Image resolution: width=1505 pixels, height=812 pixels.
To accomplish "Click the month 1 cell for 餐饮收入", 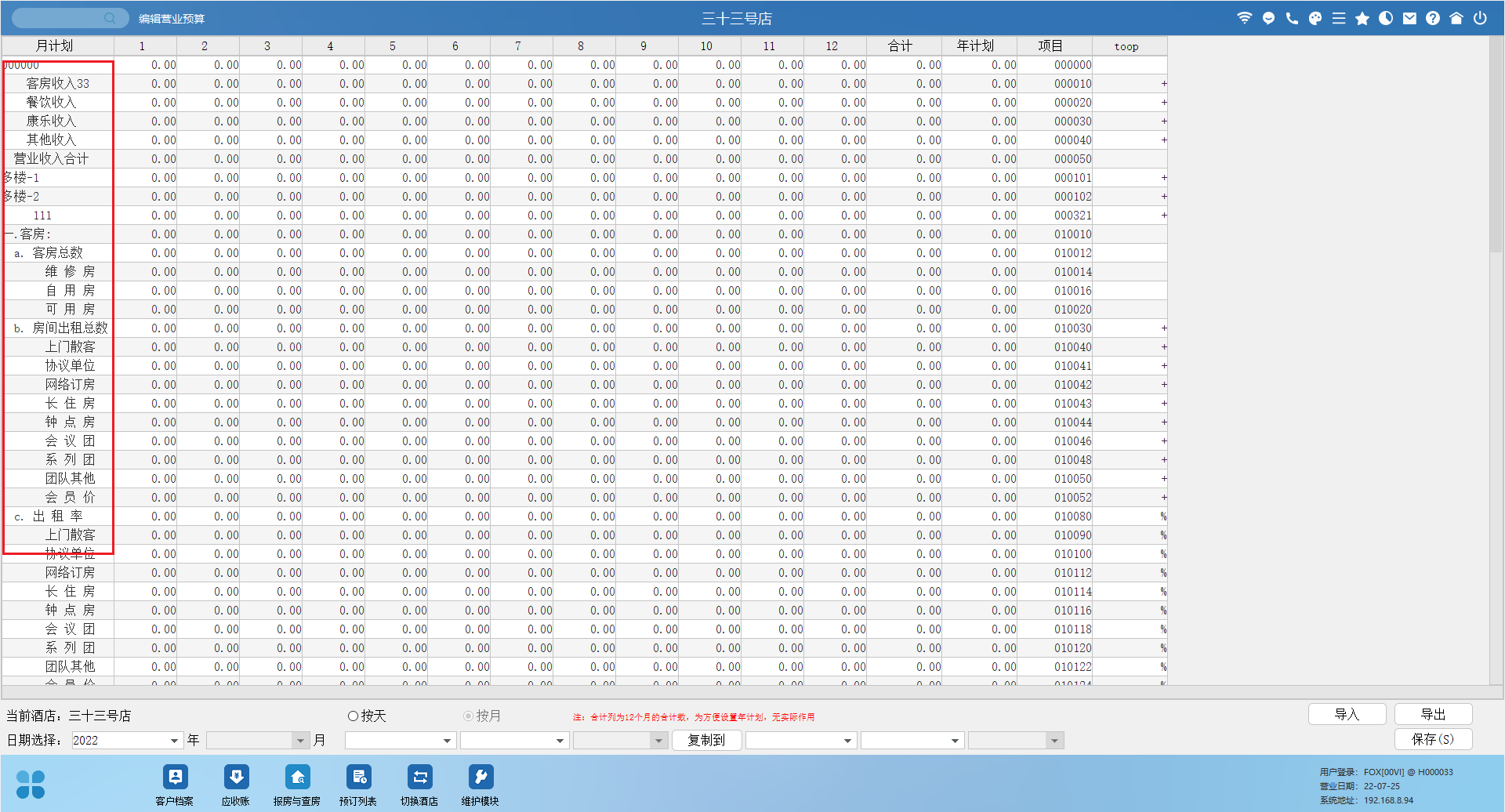I will click(x=145, y=103).
